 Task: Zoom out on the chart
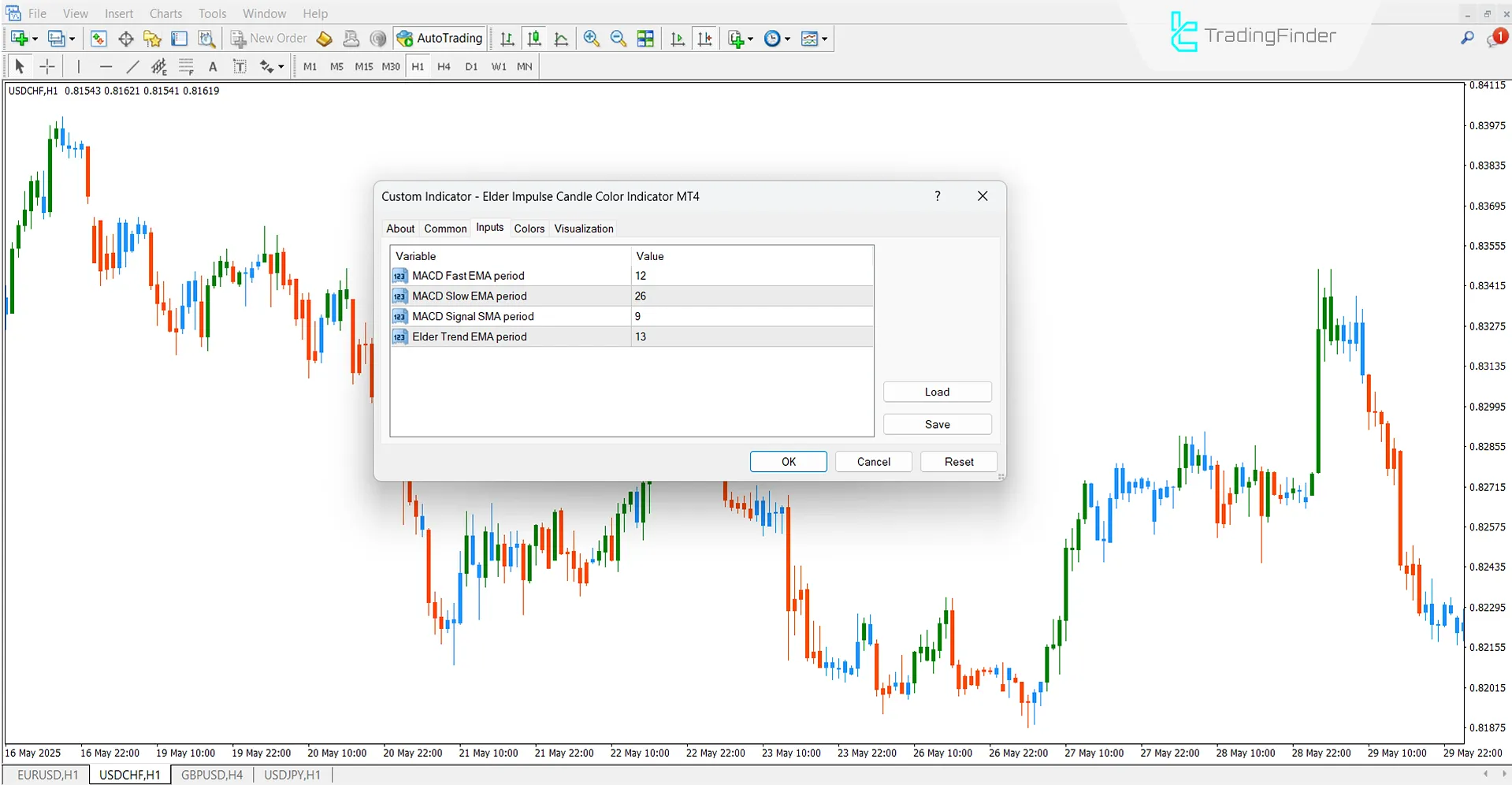[x=618, y=38]
